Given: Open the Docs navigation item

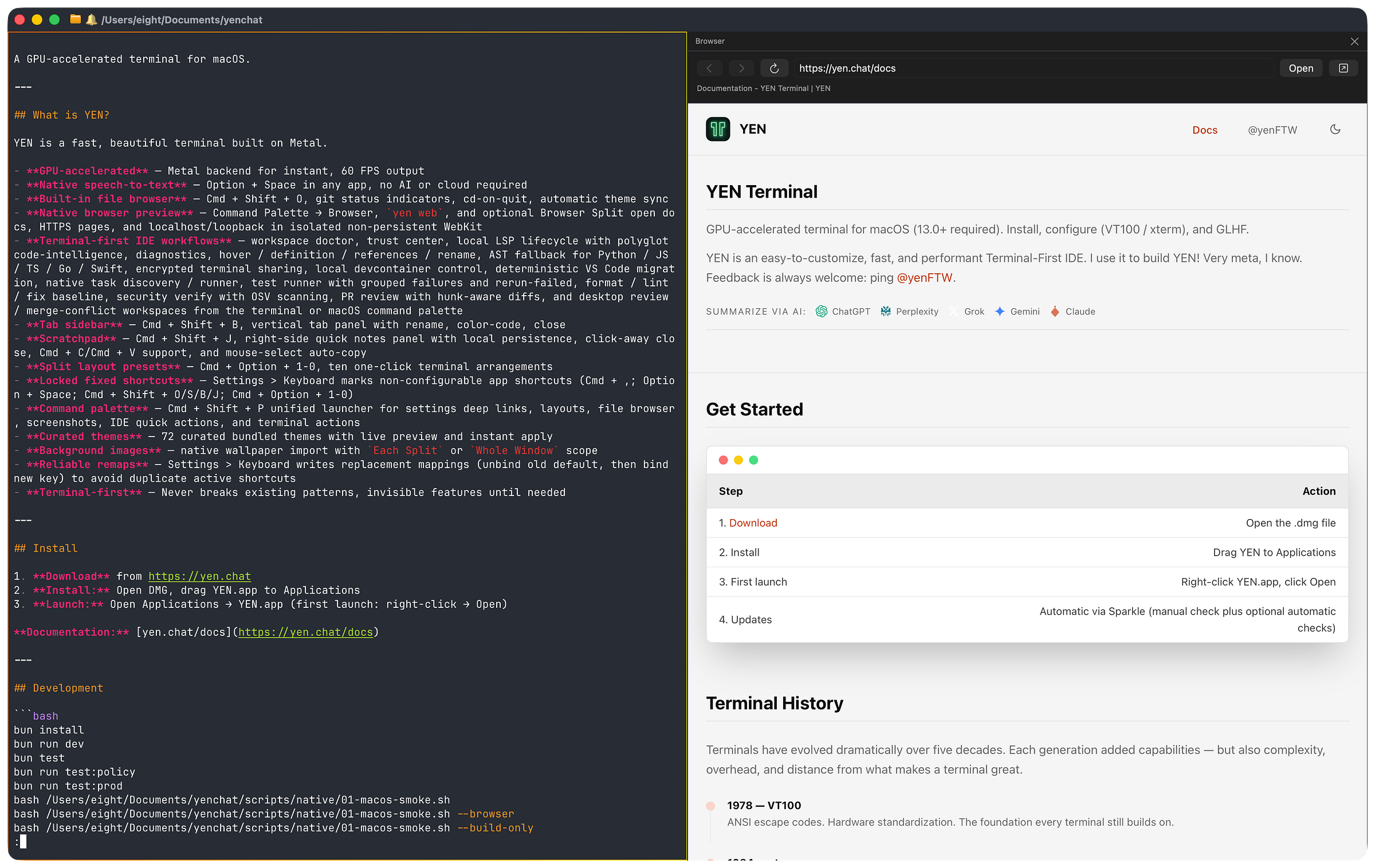Looking at the screenshot, I should point(1205,130).
